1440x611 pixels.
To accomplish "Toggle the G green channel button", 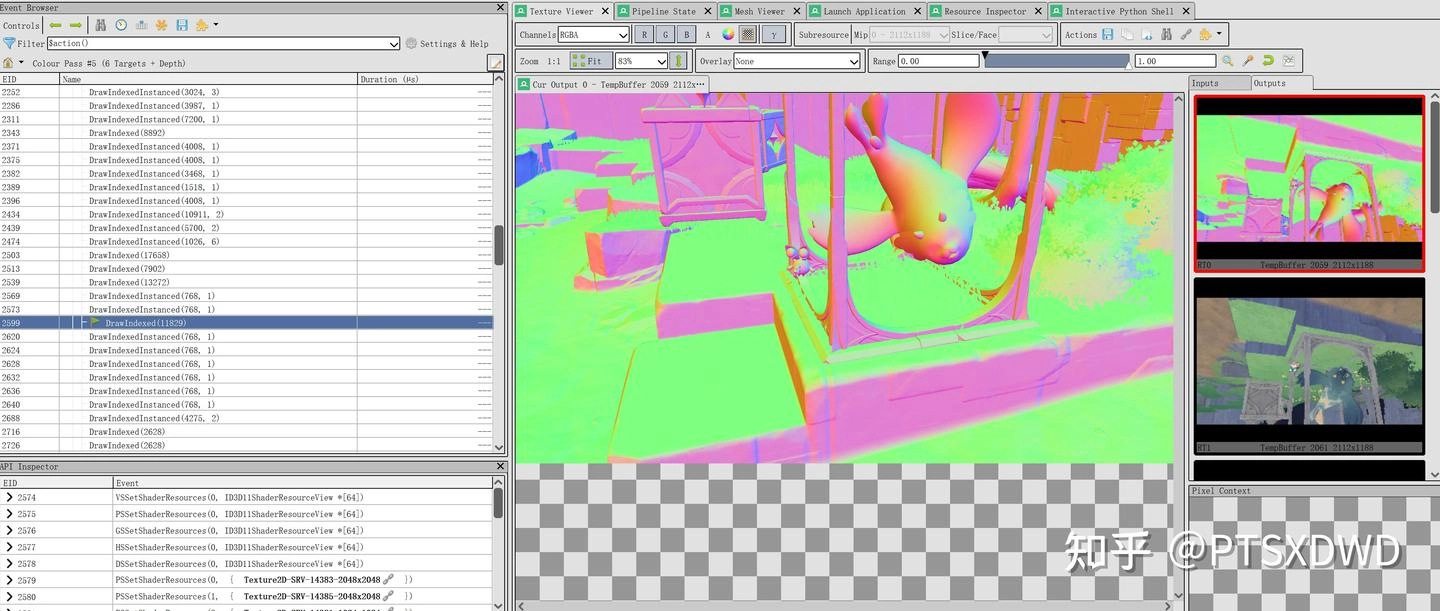I will [666, 34].
